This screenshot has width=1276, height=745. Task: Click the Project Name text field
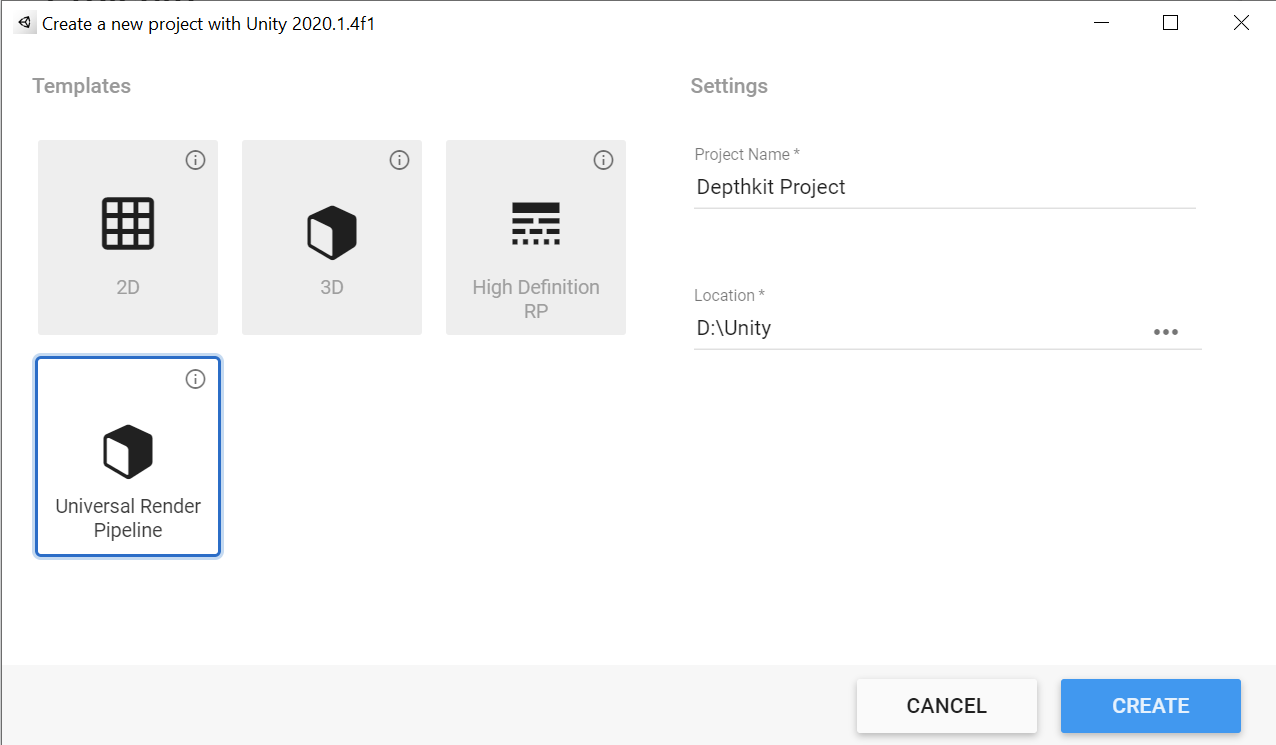(944, 187)
